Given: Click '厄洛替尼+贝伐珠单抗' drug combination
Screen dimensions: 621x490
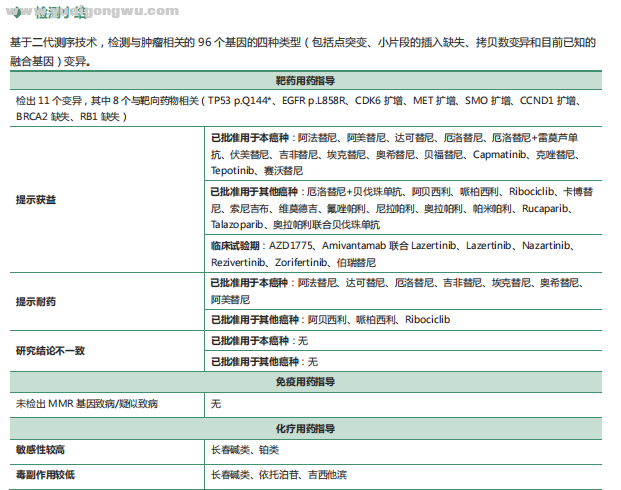Looking at the screenshot, I should tap(354, 192).
